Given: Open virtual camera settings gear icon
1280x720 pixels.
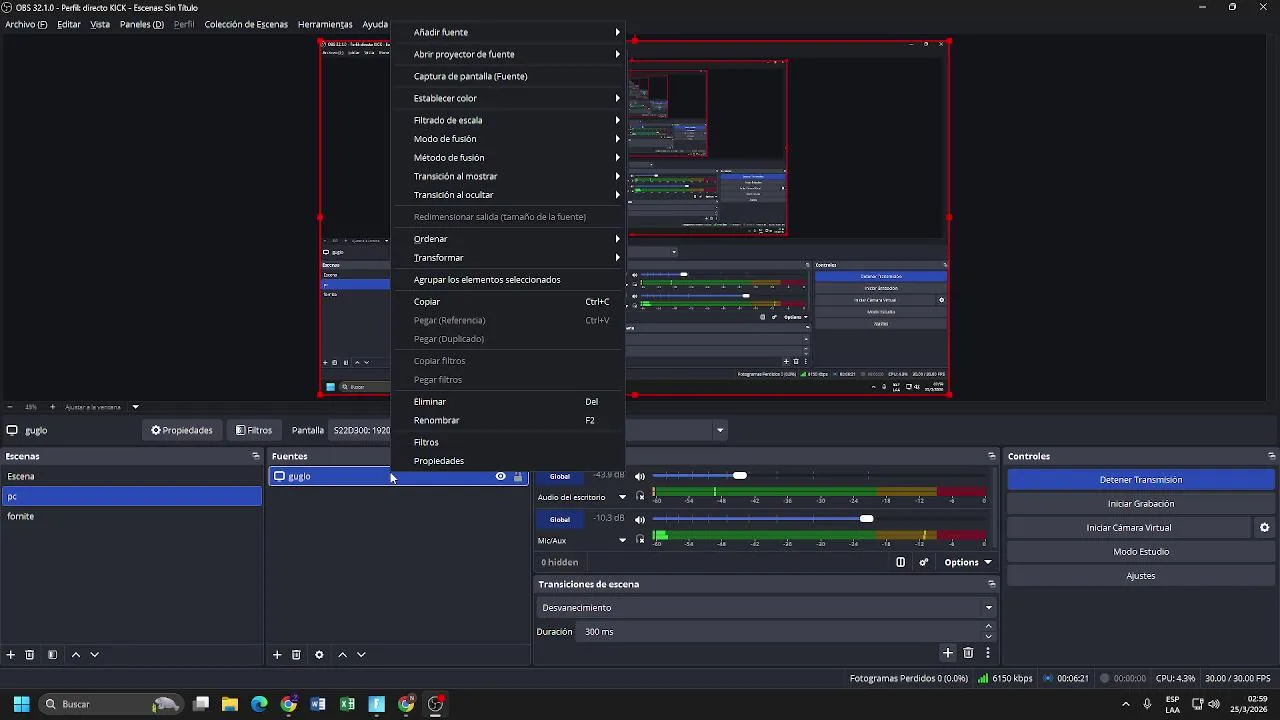Looking at the screenshot, I should point(1264,528).
